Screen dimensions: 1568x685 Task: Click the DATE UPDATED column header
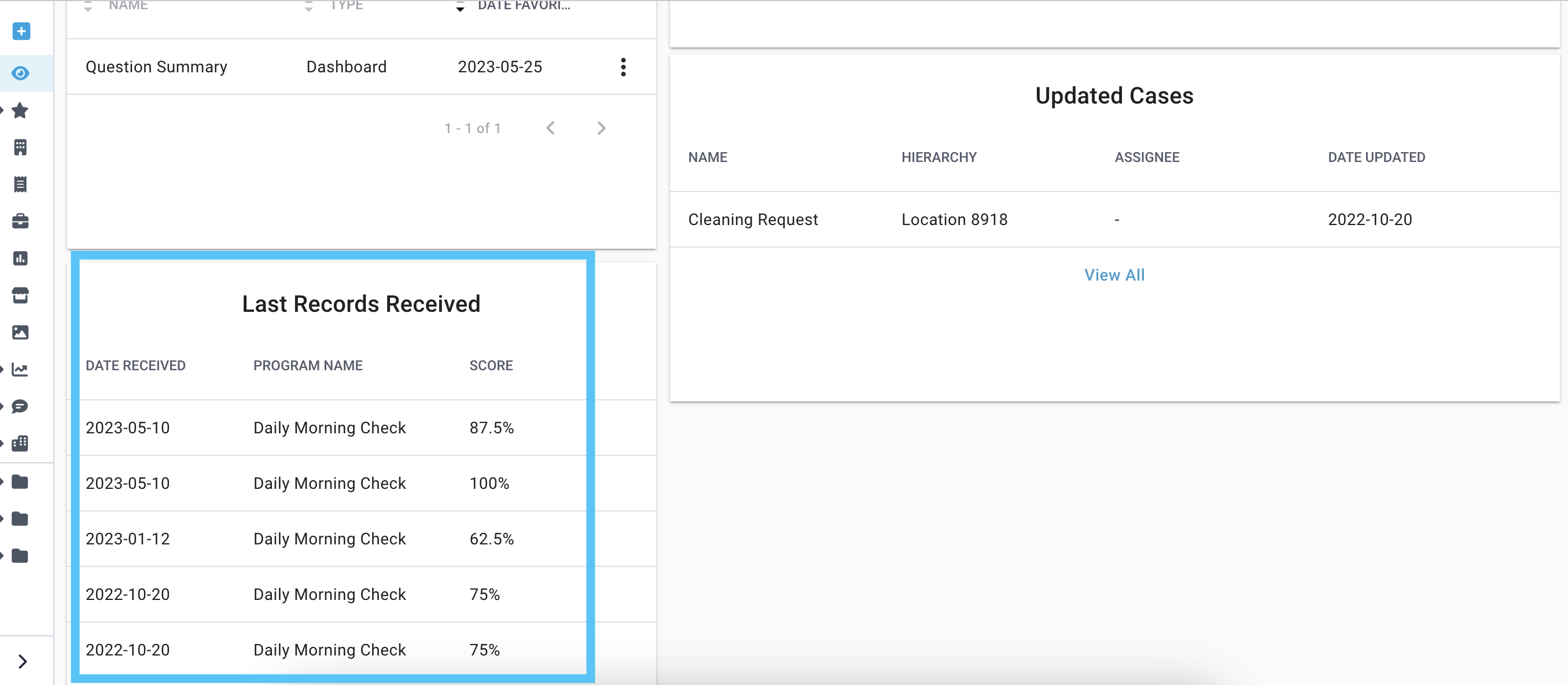1376,157
